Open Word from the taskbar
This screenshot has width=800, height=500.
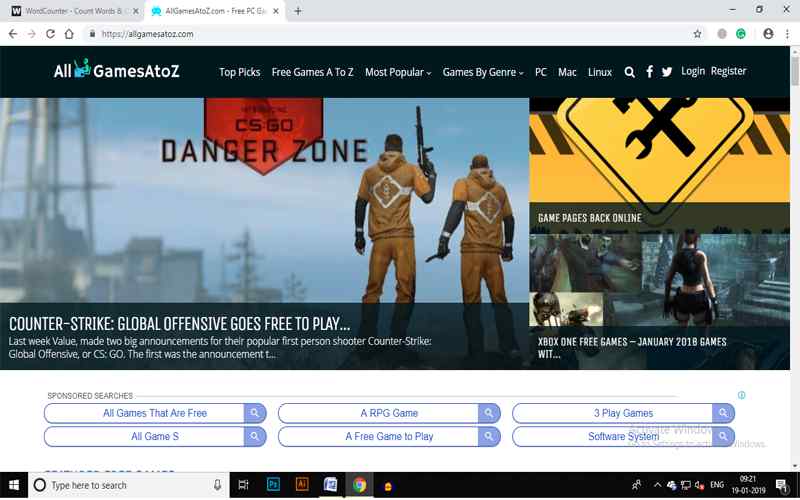point(331,484)
